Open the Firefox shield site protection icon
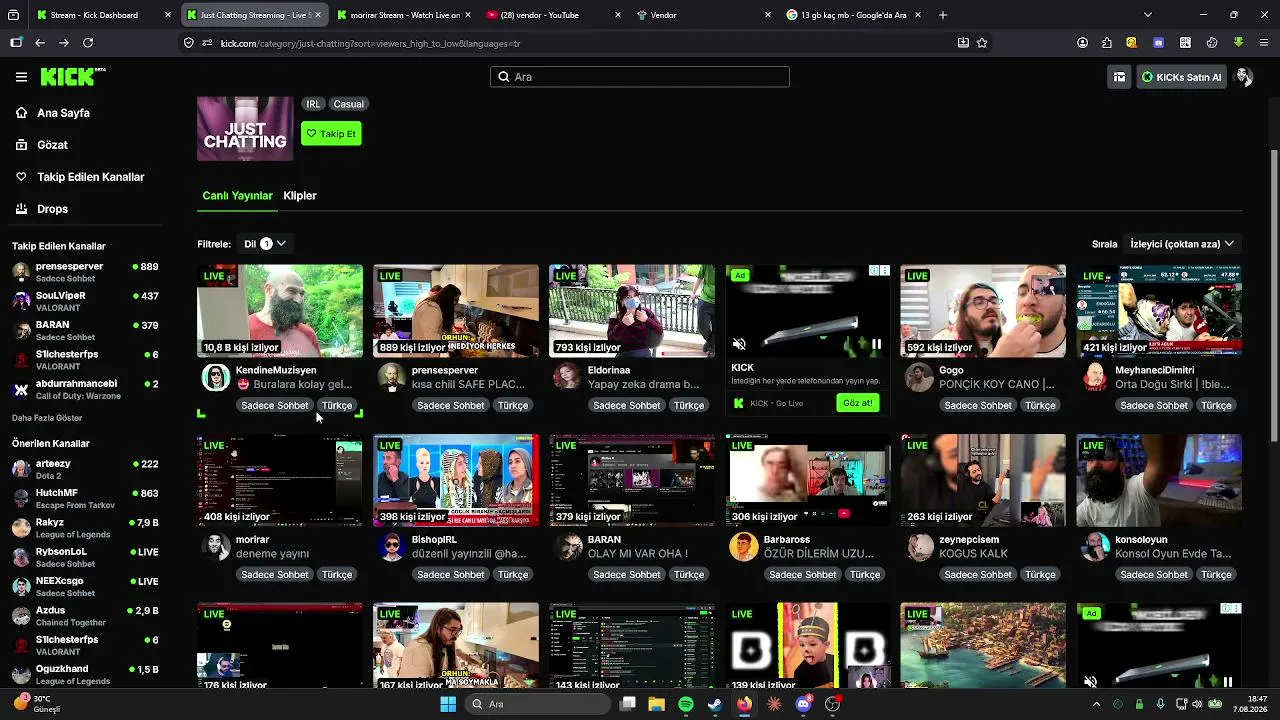The height and width of the screenshot is (720, 1280). point(188,43)
